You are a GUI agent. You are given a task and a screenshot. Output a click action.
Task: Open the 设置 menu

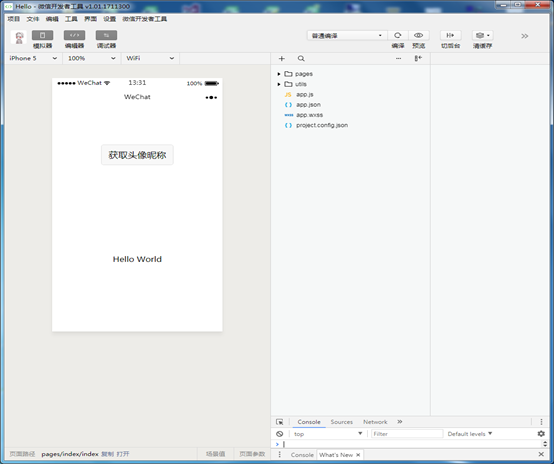110,19
